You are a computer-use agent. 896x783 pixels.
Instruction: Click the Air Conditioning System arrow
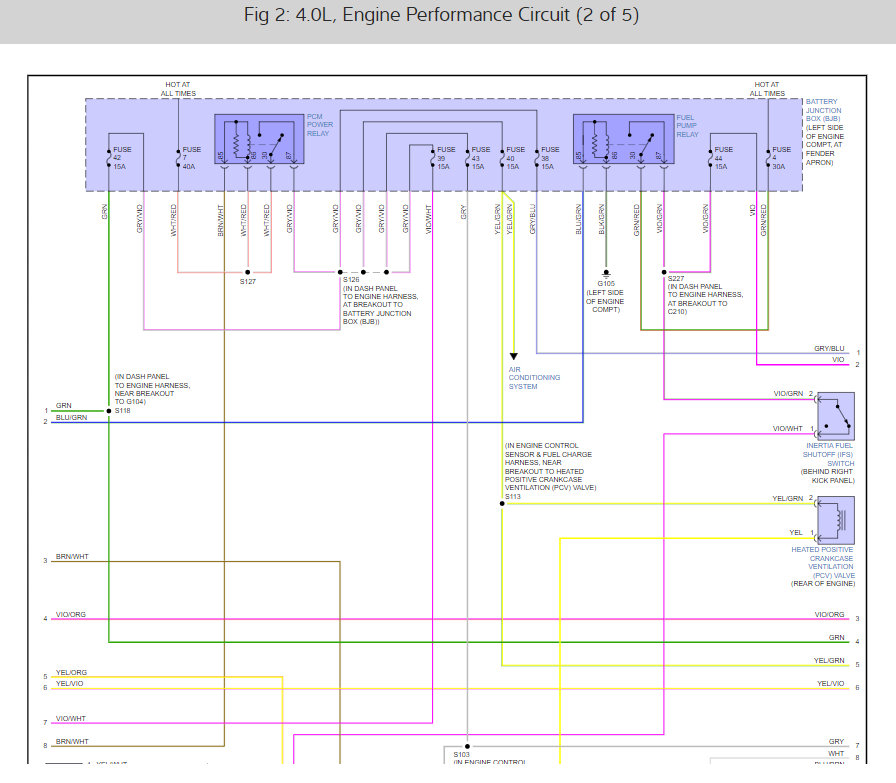pyautogui.click(x=514, y=356)
